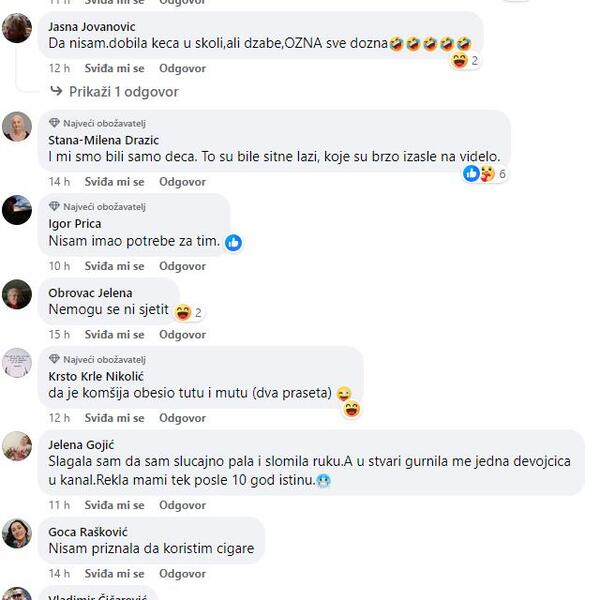Screen dimensions: 600x600
Task: Like Goca Rašković's comment with 'Sviđa mi se'
Action: click(x=114, y=574)
